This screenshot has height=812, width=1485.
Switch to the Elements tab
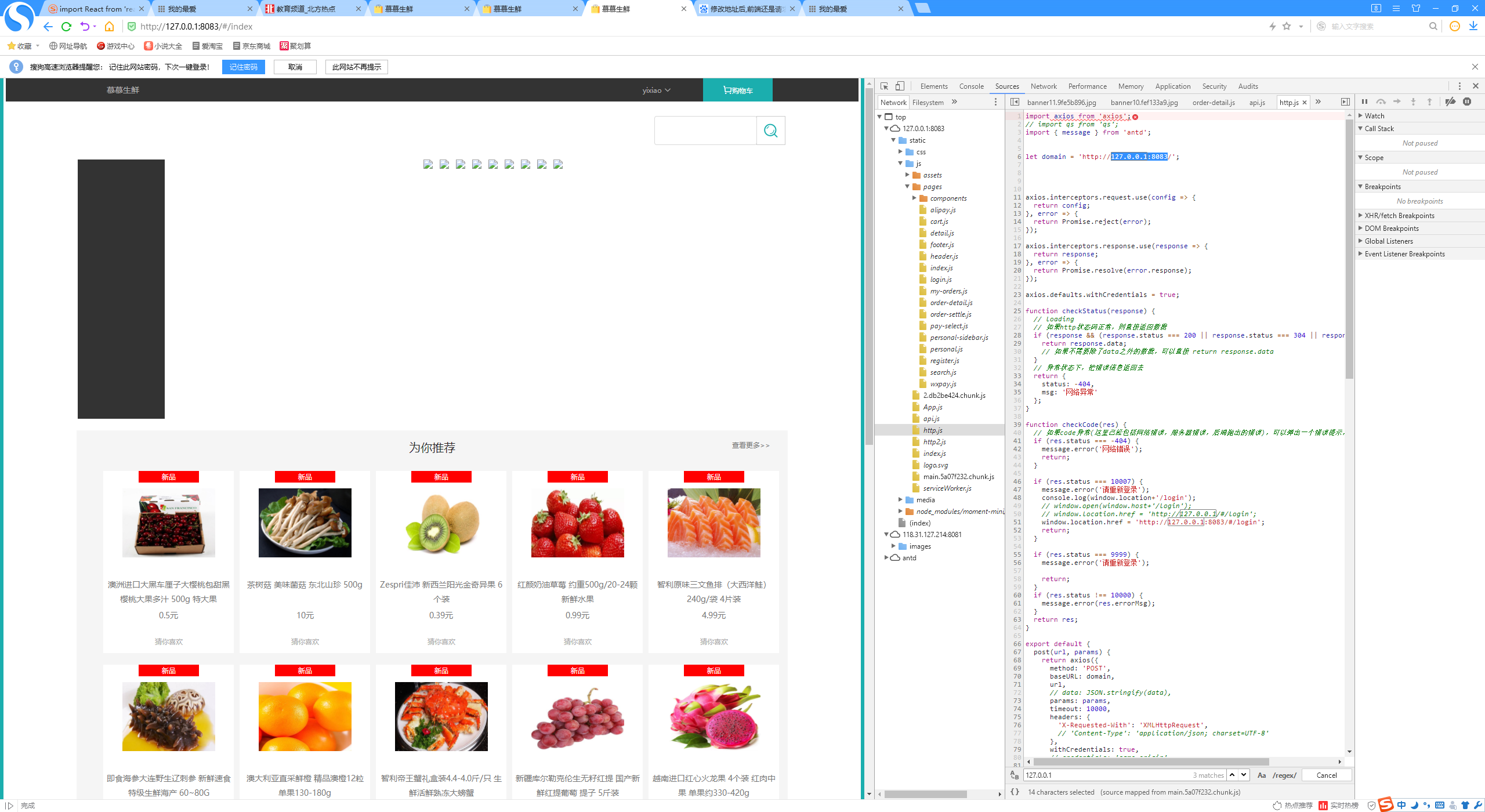point(934,86)
